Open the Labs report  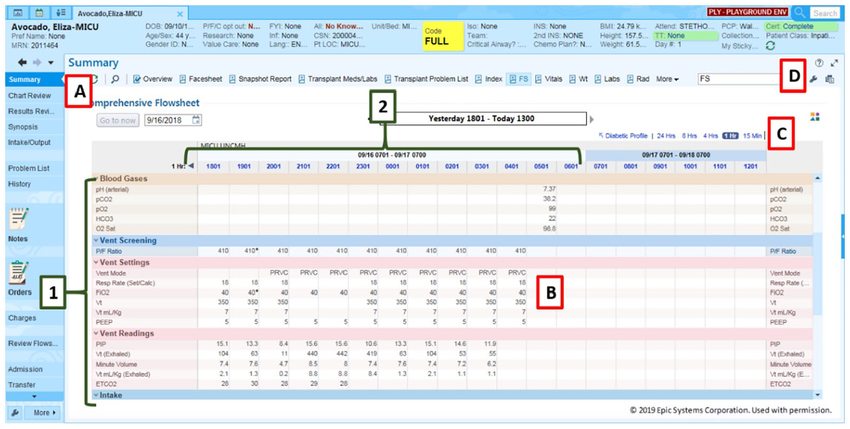(607, 79)
